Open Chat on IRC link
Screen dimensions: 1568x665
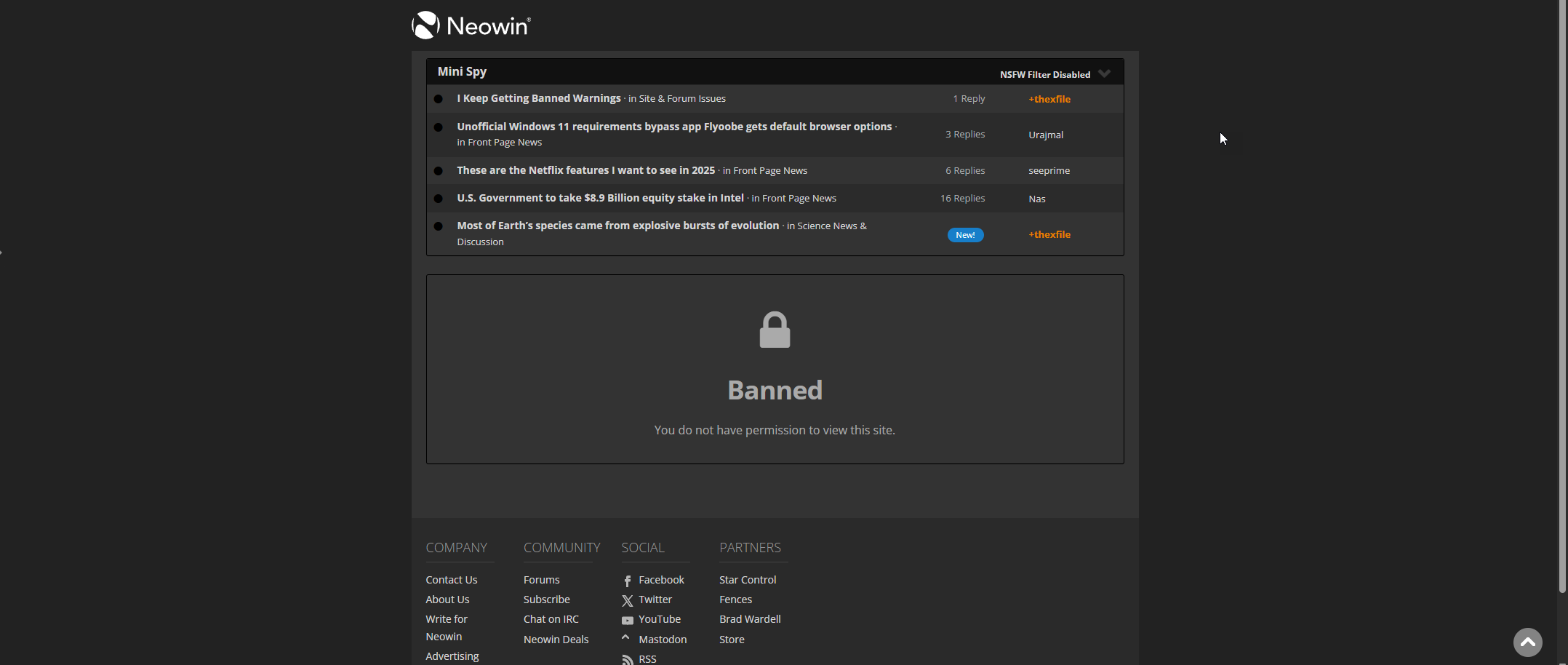pyautogui.click(x=551, y=619)
